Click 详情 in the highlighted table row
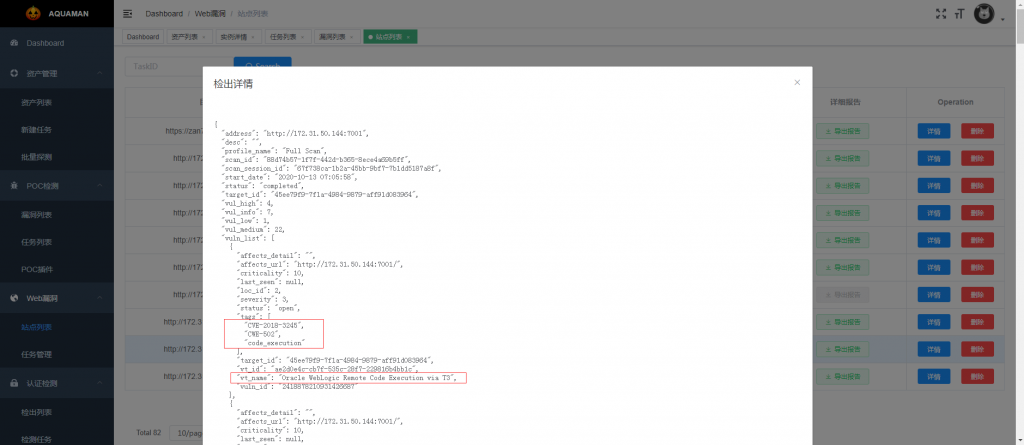 click(x=934, y=349)
